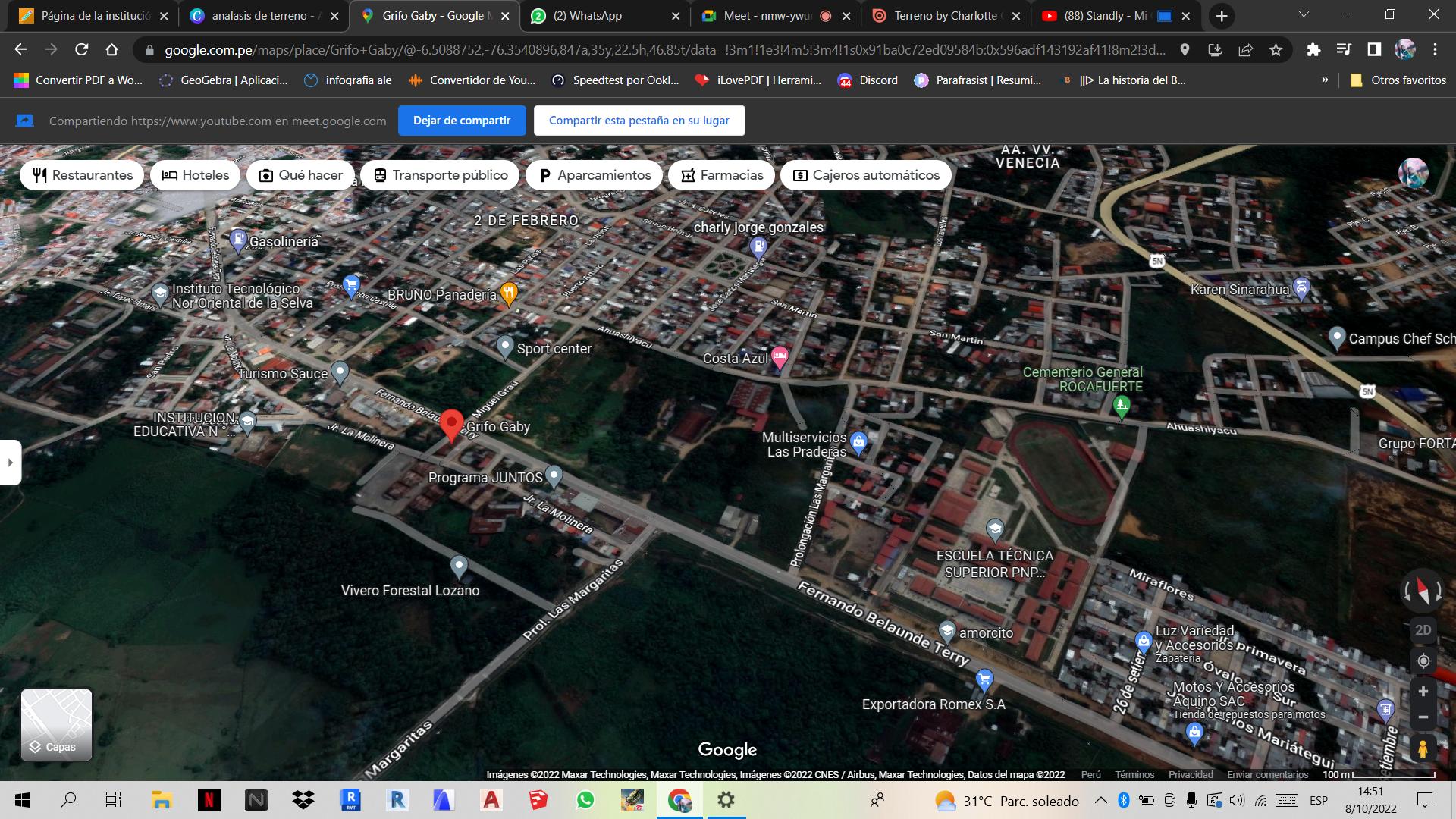Click the compass rotation control
Screen dimensions: 1456x819
(x=1423, y=591)
